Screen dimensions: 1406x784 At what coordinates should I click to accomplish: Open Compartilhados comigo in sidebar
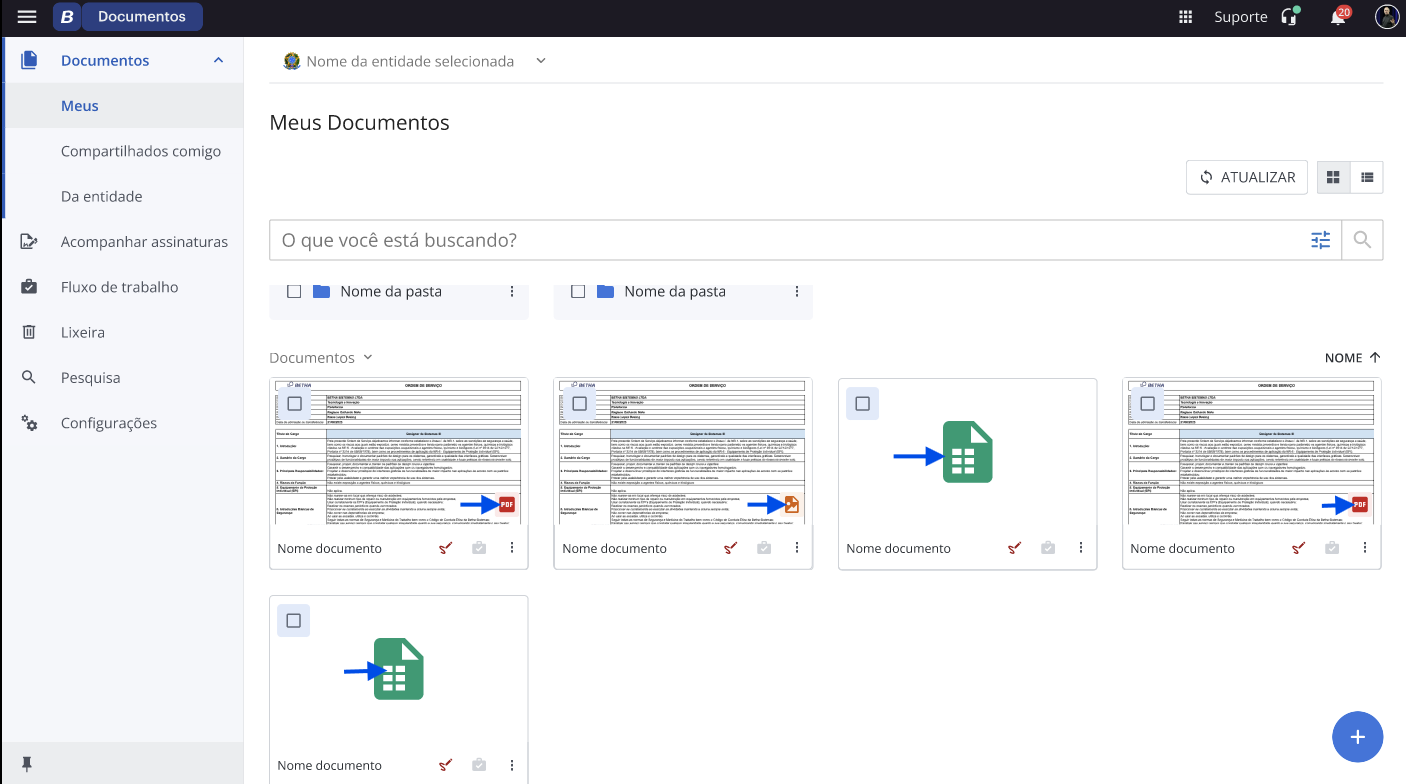pos(140,151)
